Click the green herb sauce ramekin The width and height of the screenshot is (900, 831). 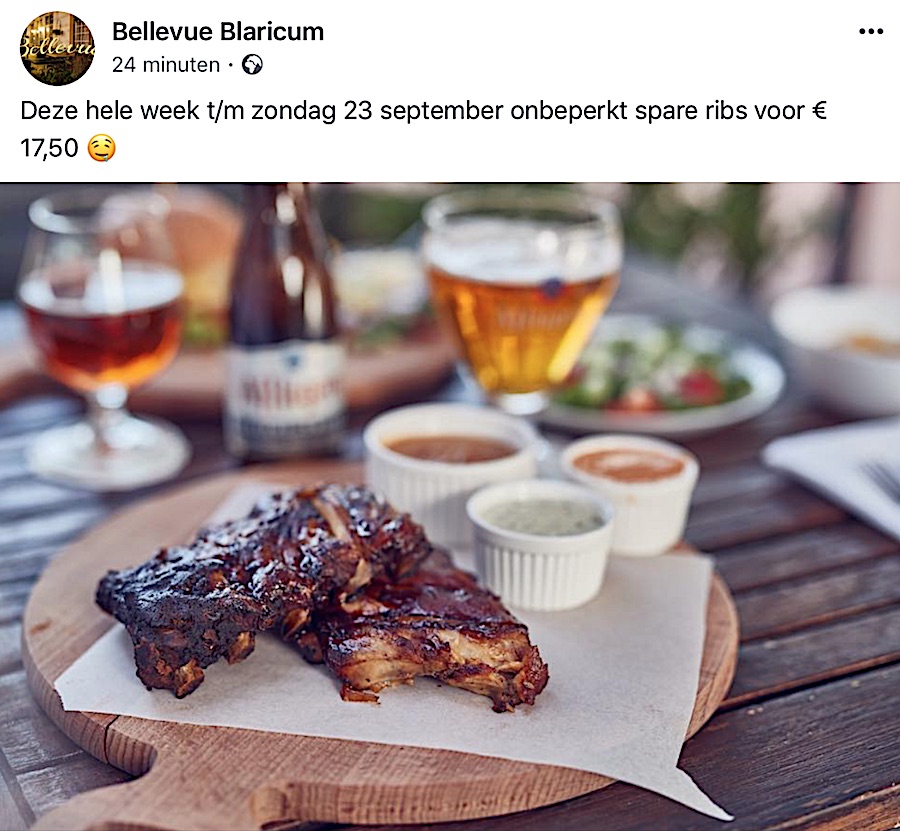(x=540, y=543)
